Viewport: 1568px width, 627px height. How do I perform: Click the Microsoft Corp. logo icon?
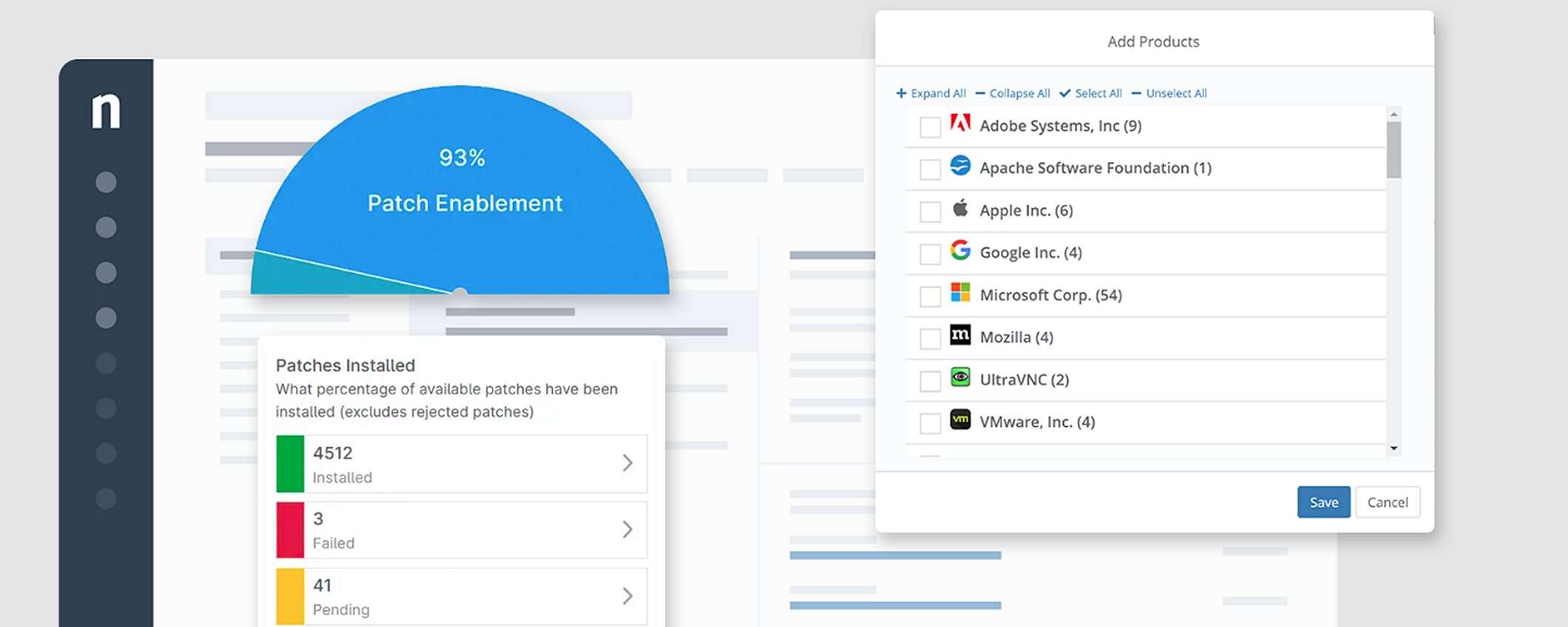pos(960,292)
